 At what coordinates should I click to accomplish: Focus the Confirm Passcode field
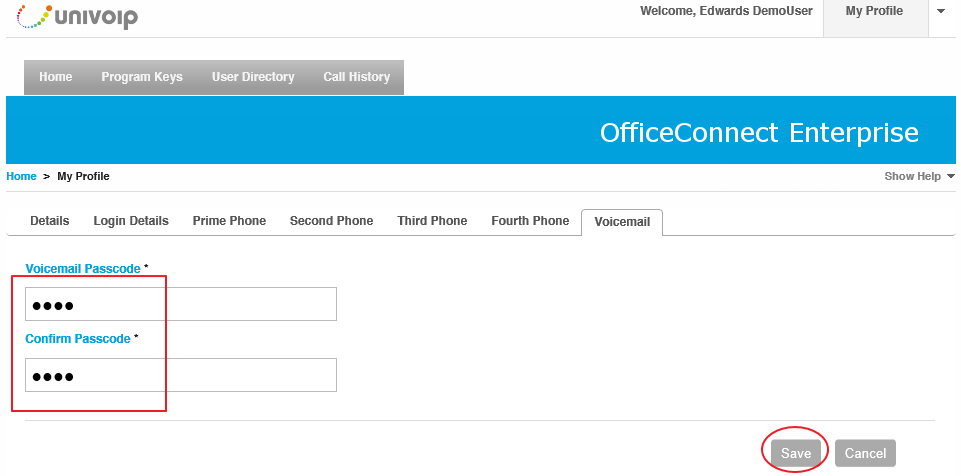coord(181,375)
